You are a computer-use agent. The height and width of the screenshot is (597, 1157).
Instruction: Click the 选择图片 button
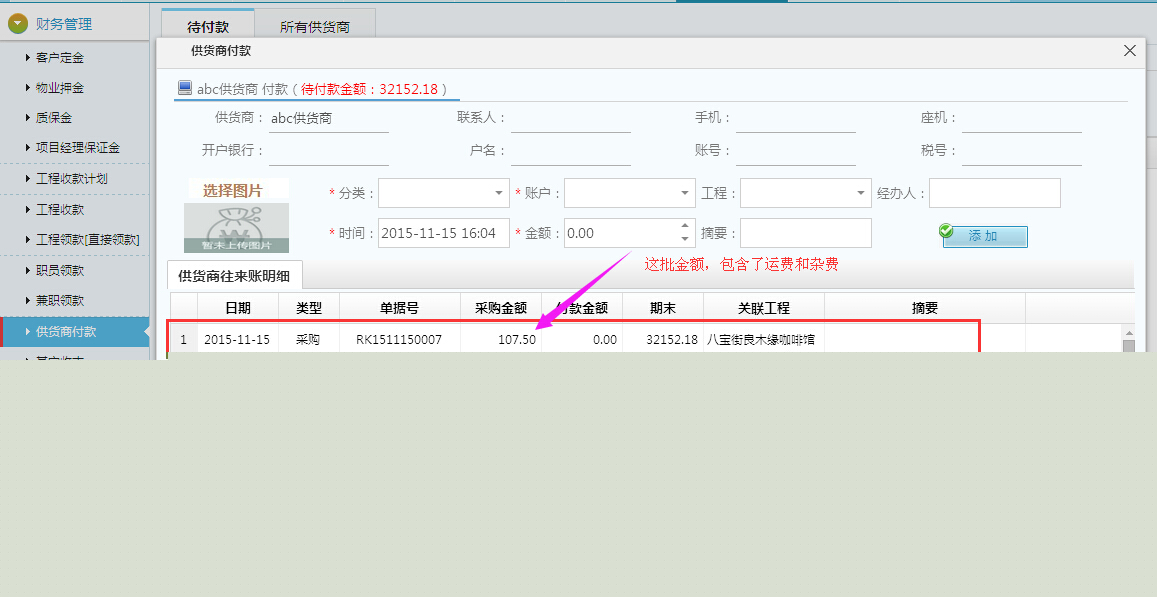point(236,190)
